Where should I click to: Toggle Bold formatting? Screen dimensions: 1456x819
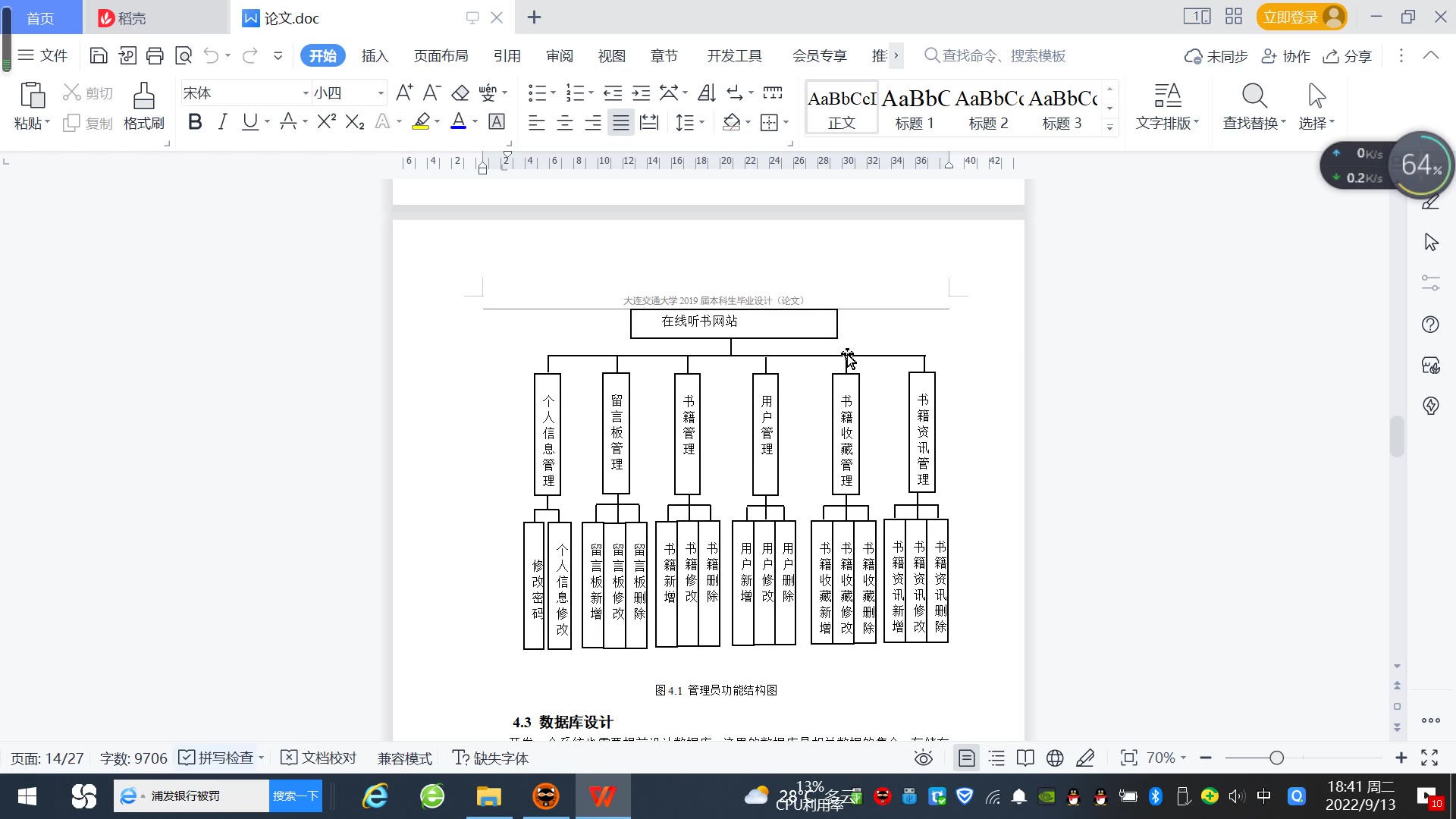pyautogui.click(x=195, y=121)
